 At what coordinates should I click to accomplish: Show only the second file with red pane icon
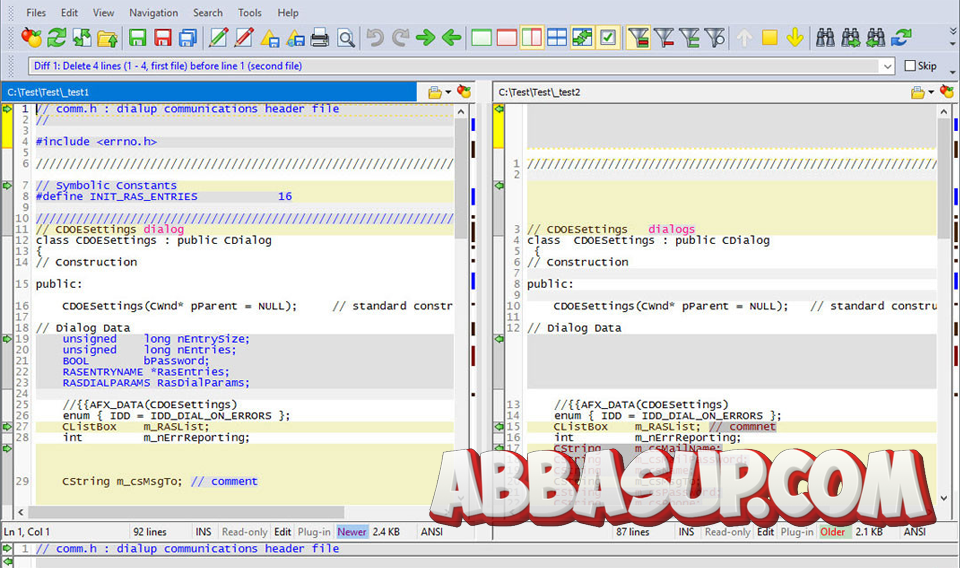coord(506,38)
